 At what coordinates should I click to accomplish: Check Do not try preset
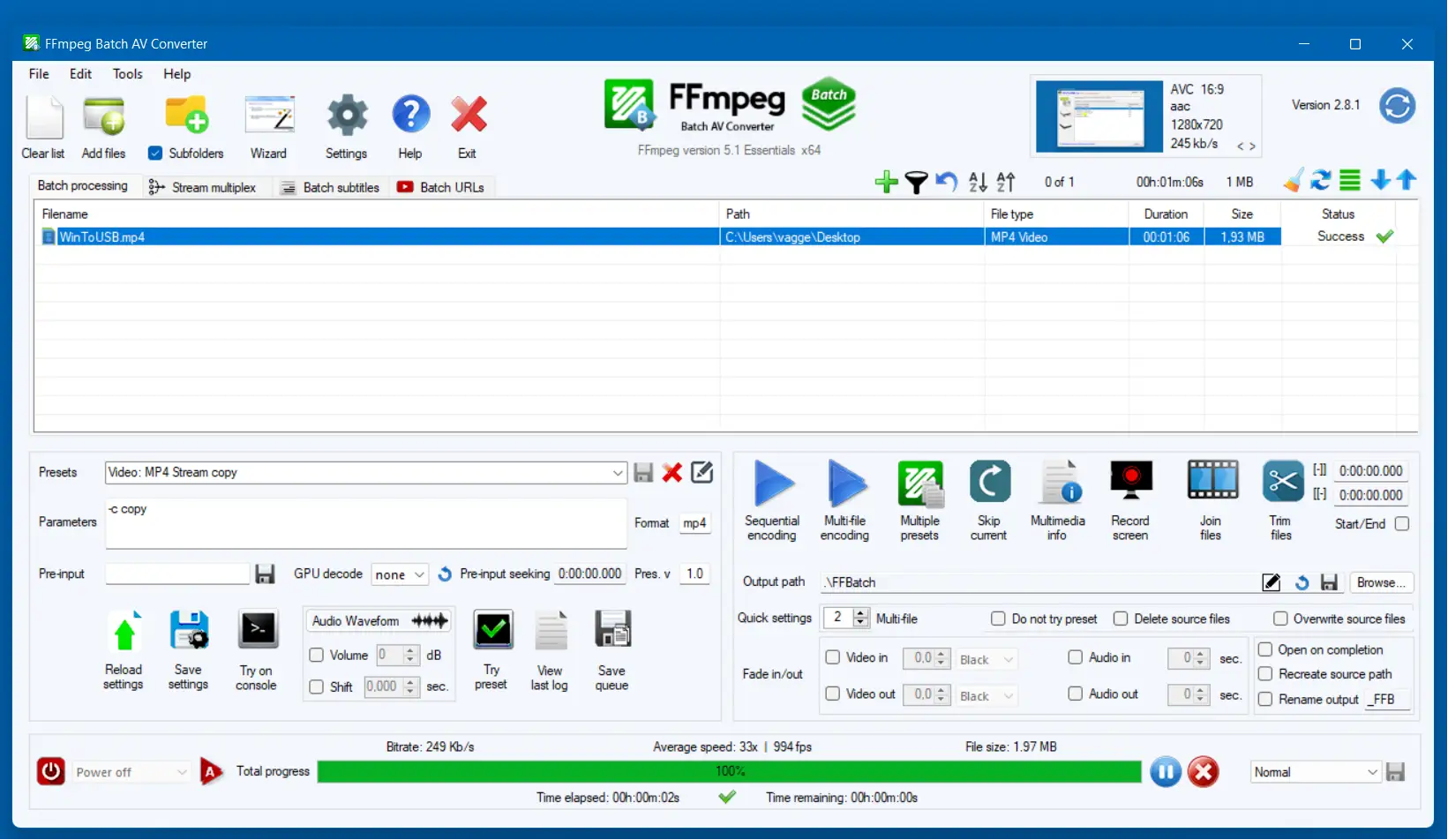coord(998,619)
